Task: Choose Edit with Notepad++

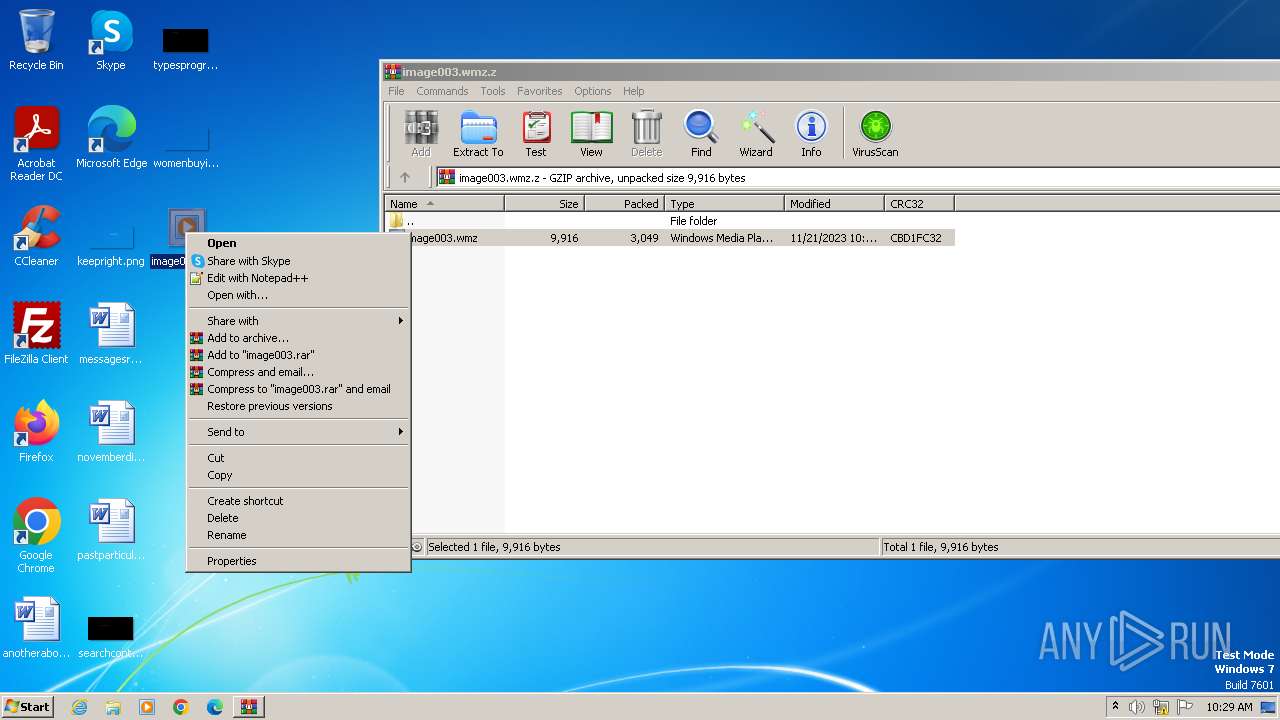Action: tap(298, 278)
